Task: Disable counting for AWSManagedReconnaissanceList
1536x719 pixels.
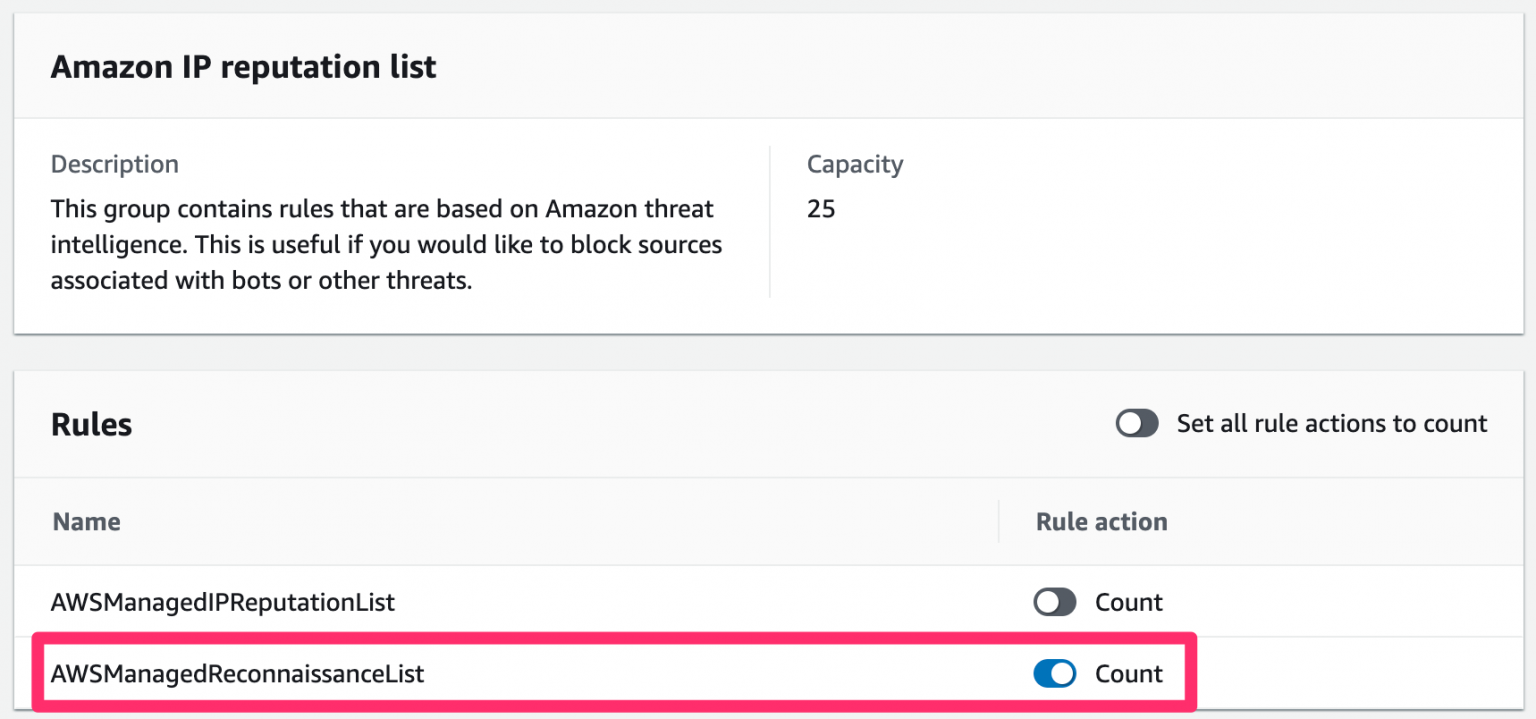Action: 1054,674
